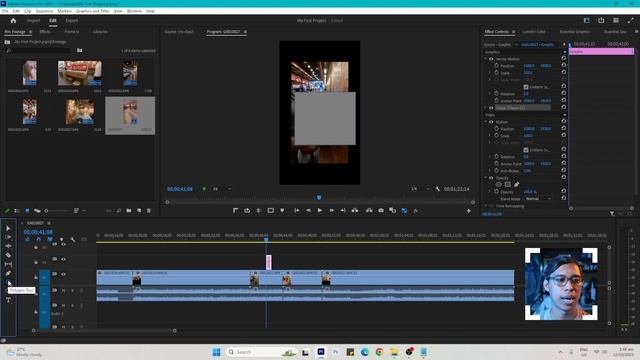This screenshot has height=360, width=640.
Task: Click the timeline settings wrench icon
Action: pos(73,240)
